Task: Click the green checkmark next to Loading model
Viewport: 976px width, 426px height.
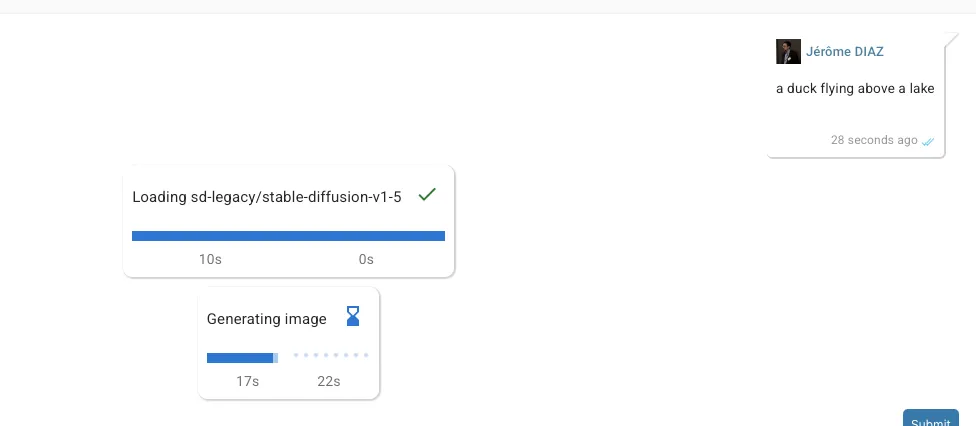Action: [427, 195]
